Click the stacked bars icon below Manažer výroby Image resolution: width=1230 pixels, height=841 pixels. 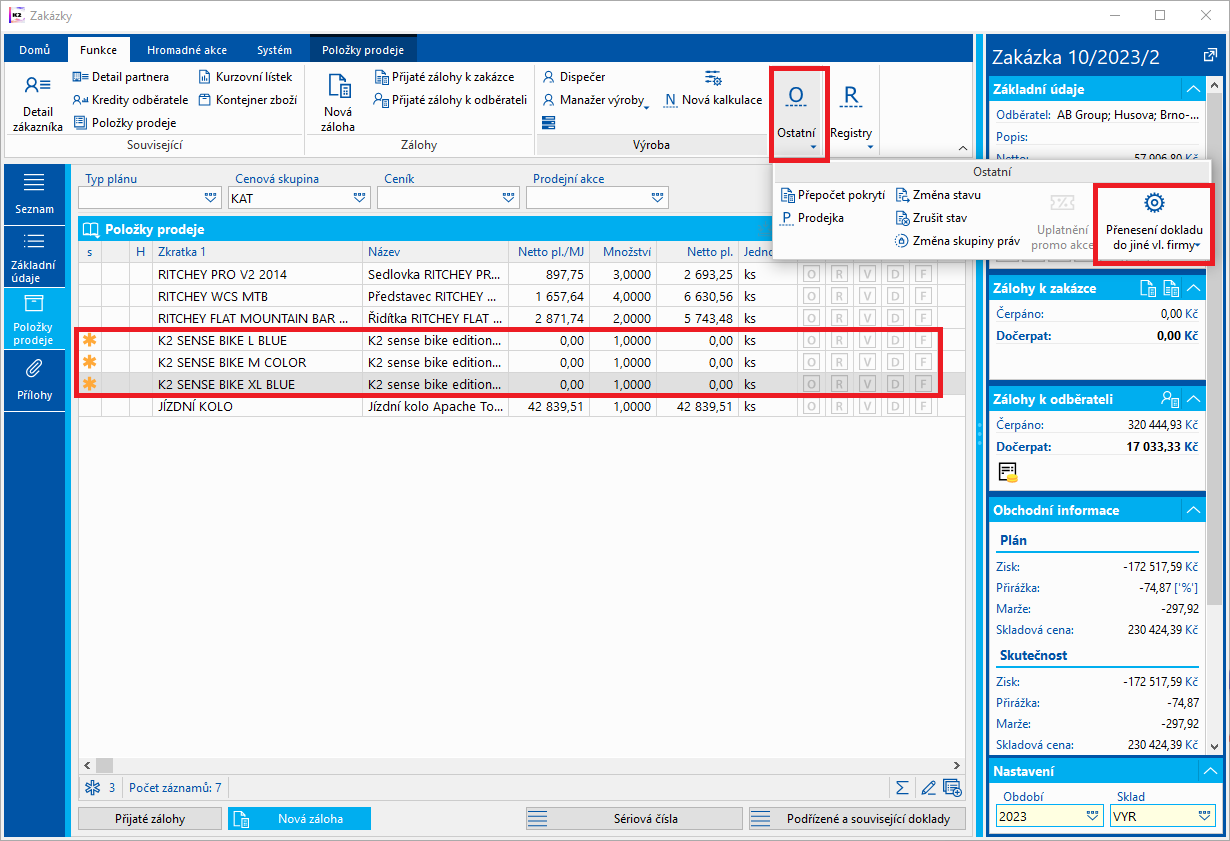coord(549,123)
